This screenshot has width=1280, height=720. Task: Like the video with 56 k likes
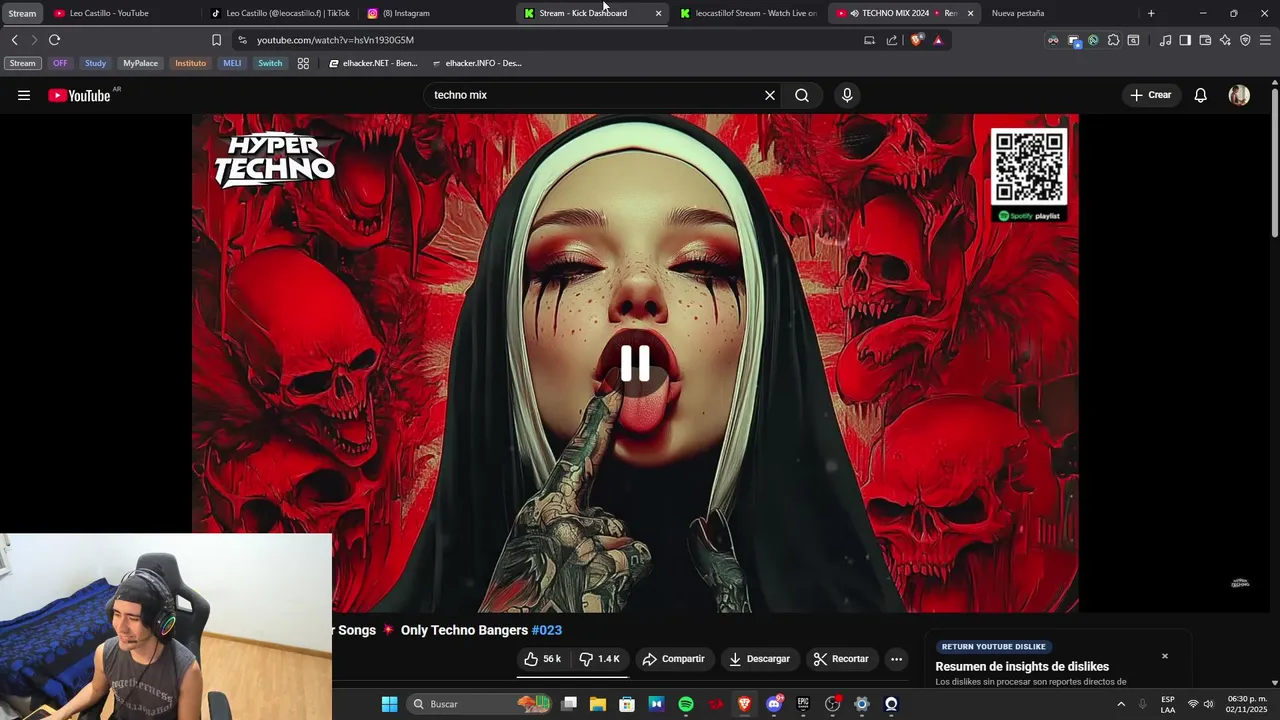pos(542,659)
